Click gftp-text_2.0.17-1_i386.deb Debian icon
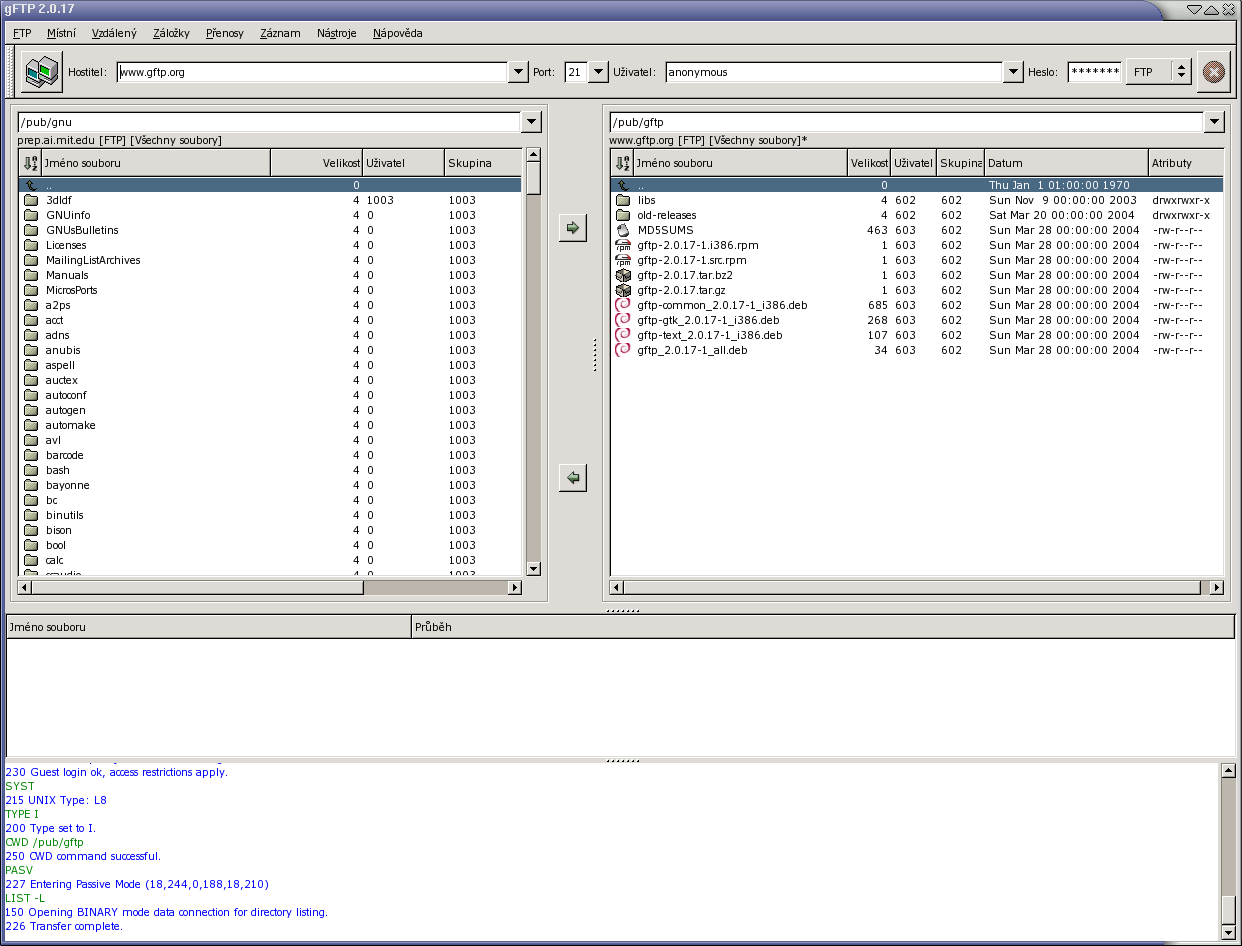This screenshot has width=1242, height=946. pos(623,335)
